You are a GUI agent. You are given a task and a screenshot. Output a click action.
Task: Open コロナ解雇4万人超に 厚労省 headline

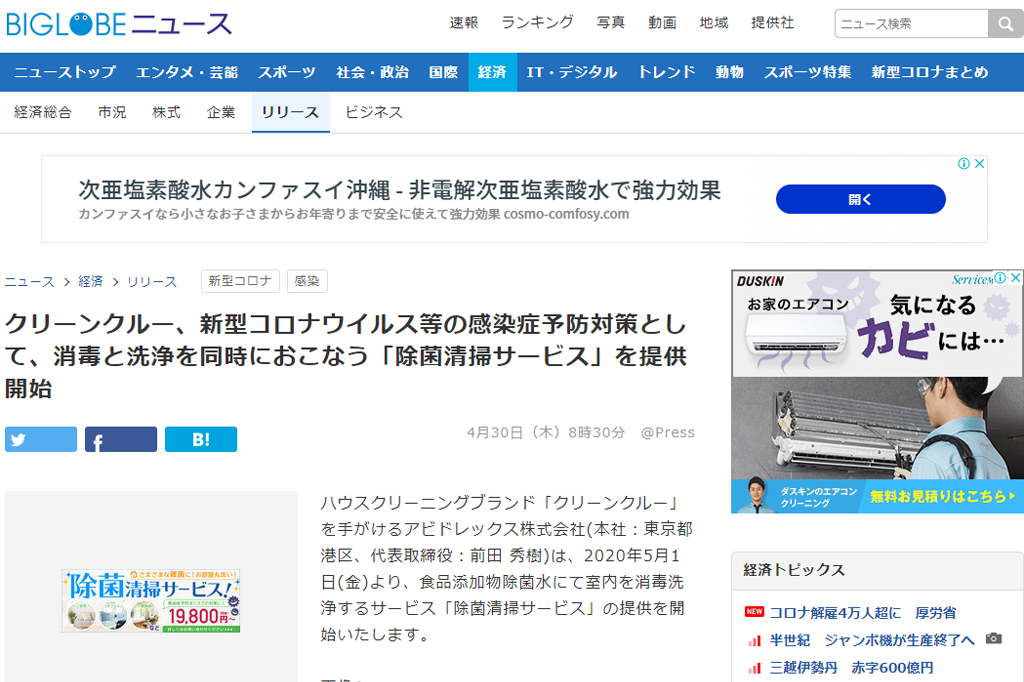(x=863, y=613)
